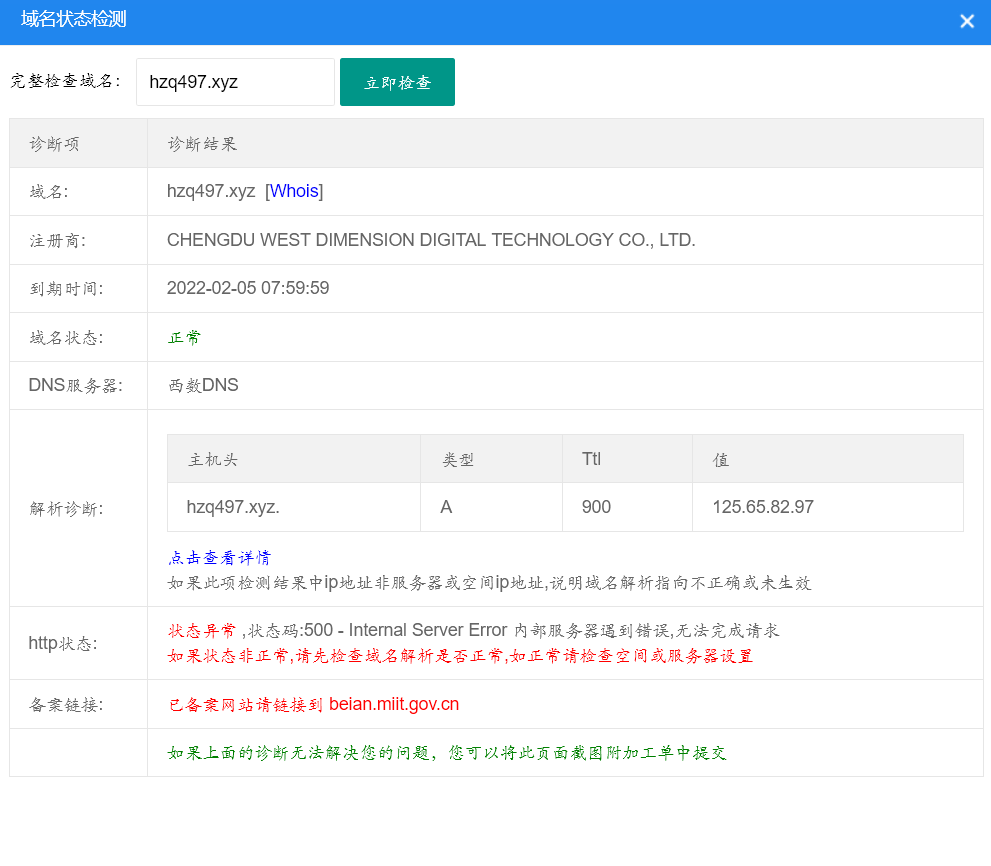Viewport: 991px width, 866px height.
Task: Open the Whois link
Action: click(294, 191)
